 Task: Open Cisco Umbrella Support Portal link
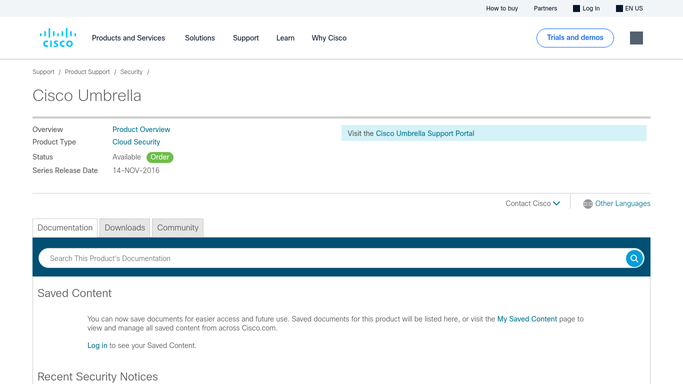pos(425,133)
